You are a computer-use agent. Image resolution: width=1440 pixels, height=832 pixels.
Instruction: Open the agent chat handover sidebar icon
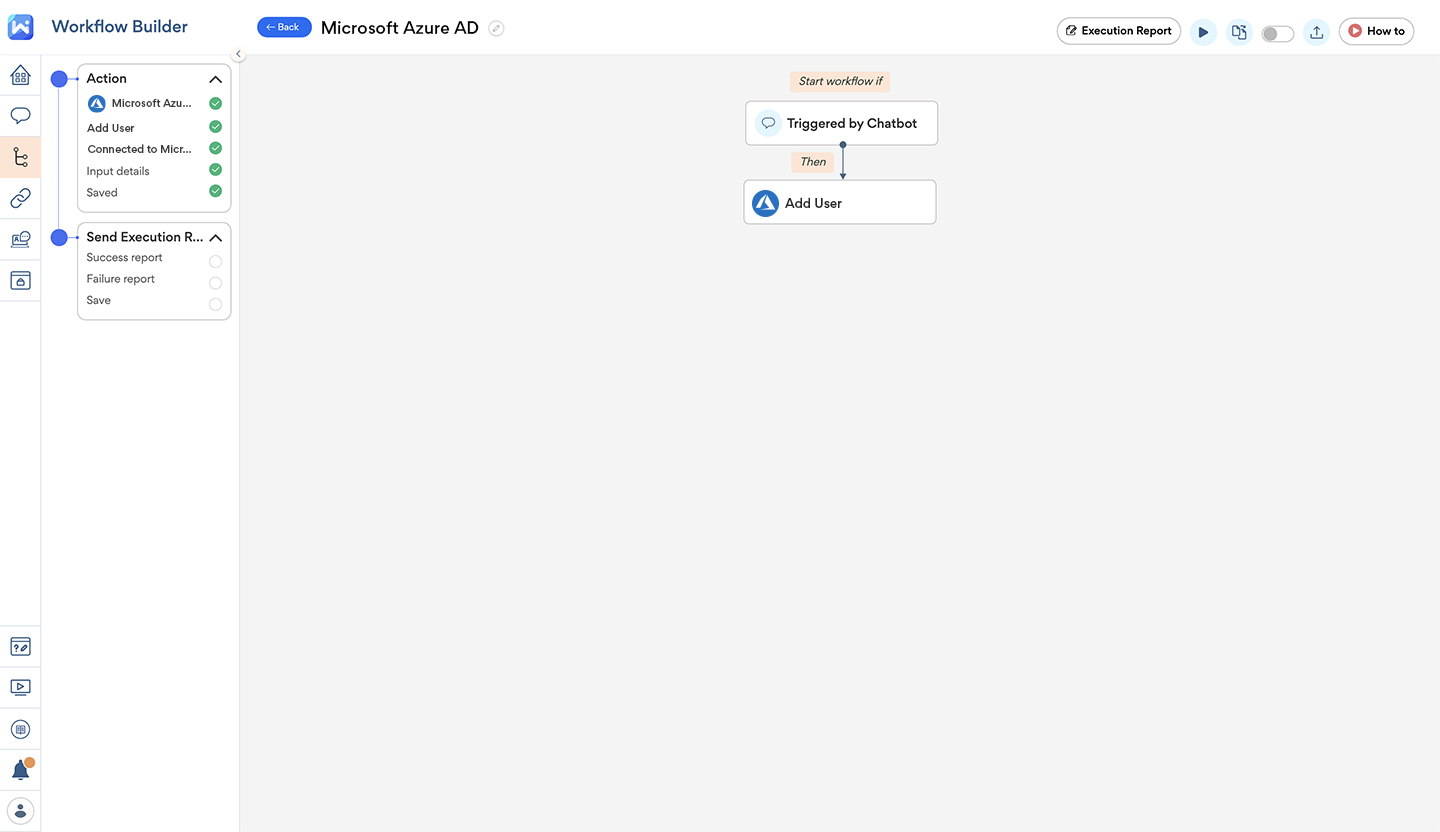coord(20,239)
